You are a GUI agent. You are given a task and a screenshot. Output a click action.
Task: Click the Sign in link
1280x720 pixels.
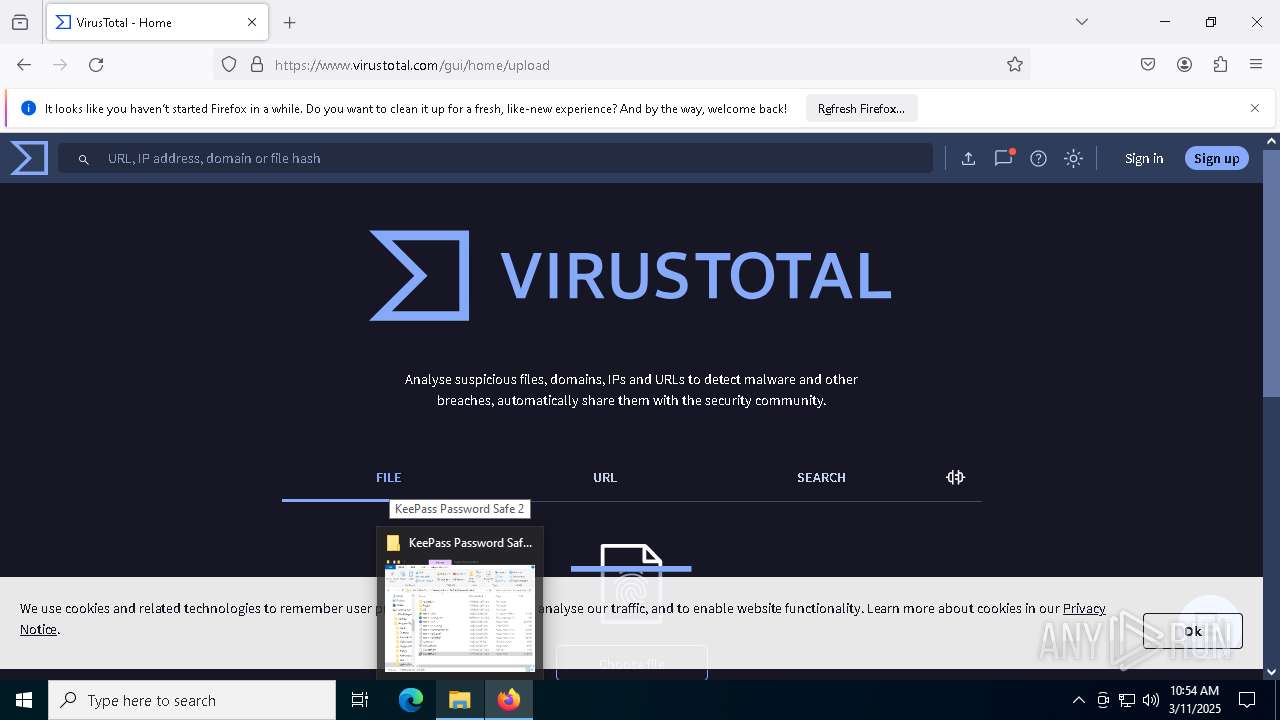point(1144,158)
